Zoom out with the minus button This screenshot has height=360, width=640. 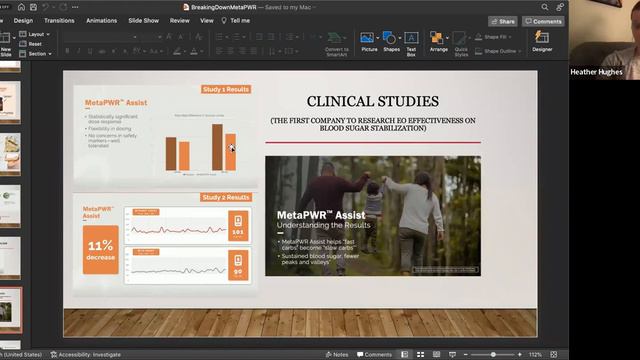click(x=465, y=354)
